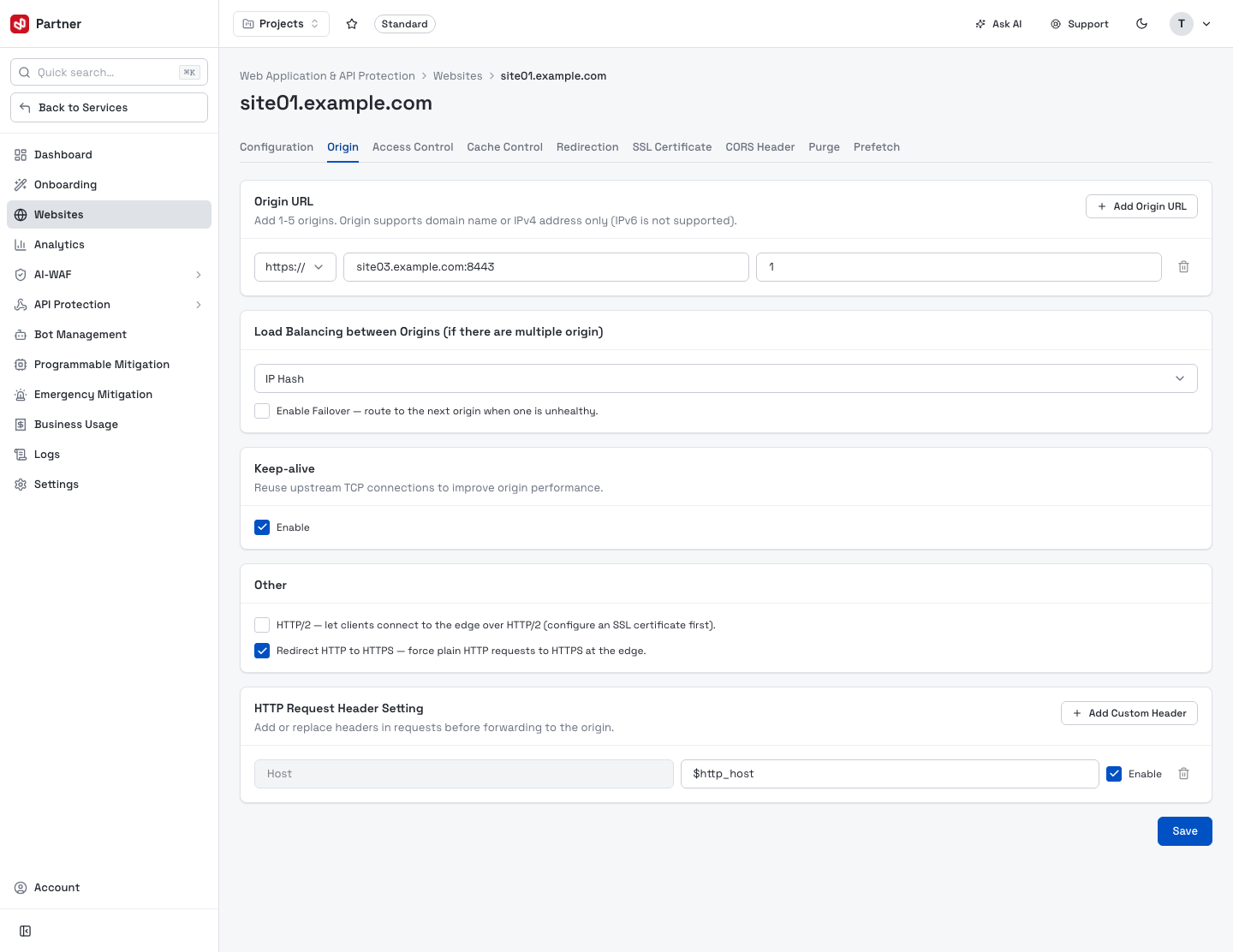
Task: Expand the AI-WAF submenu chevron
Action: pos(199,275)
